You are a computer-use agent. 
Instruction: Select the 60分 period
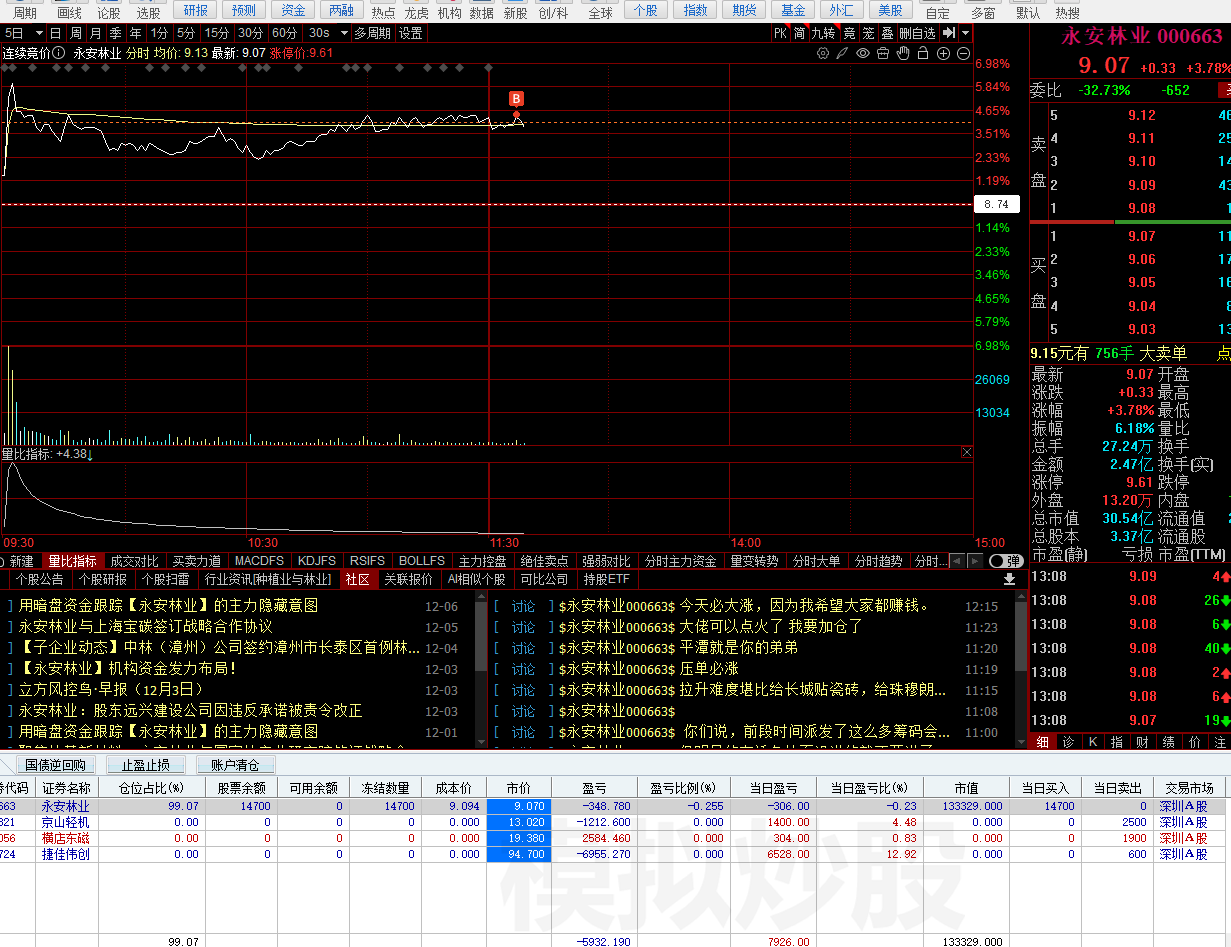(284, 33)
